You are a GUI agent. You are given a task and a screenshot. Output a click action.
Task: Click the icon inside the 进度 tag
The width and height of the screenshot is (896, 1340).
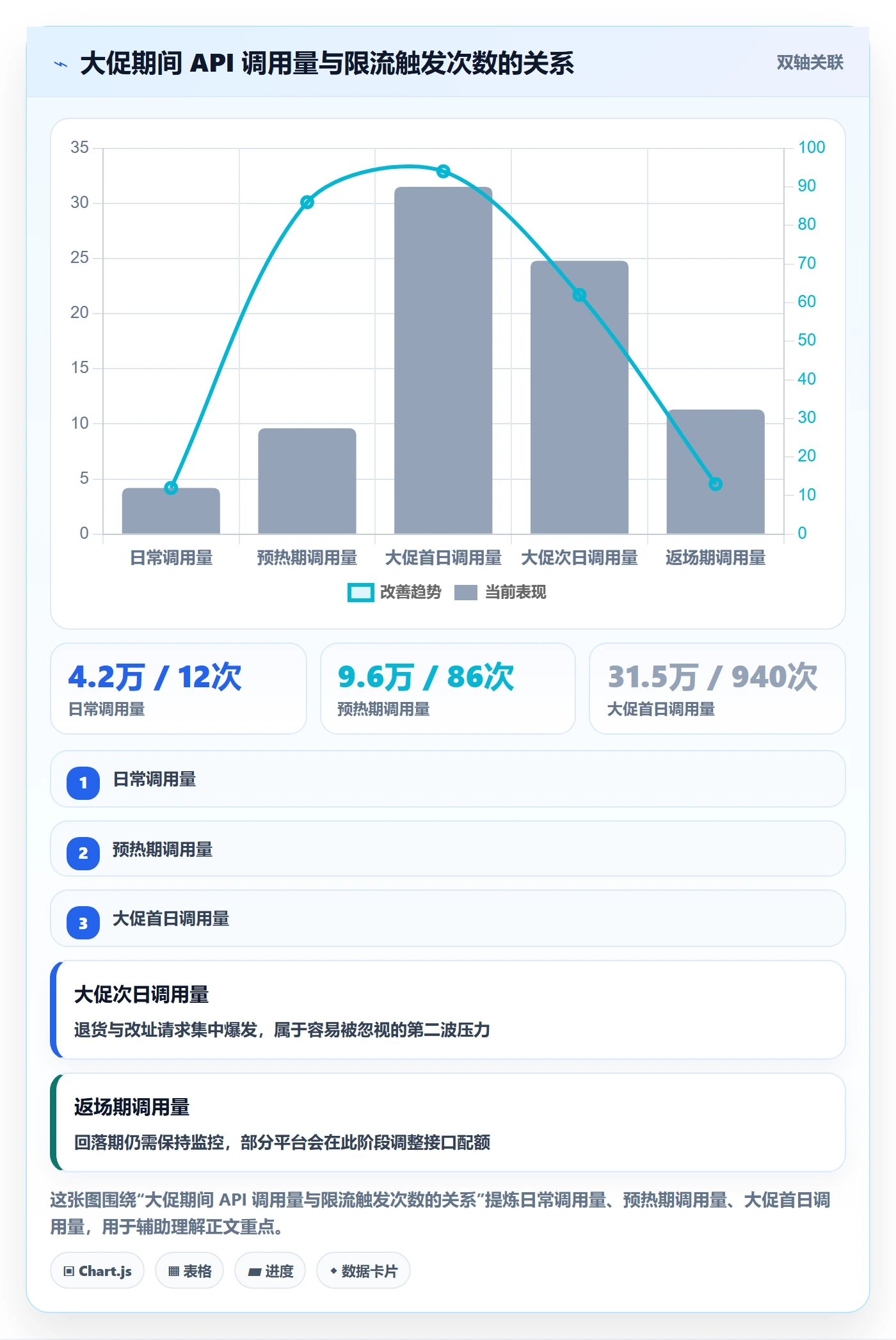255,1272
